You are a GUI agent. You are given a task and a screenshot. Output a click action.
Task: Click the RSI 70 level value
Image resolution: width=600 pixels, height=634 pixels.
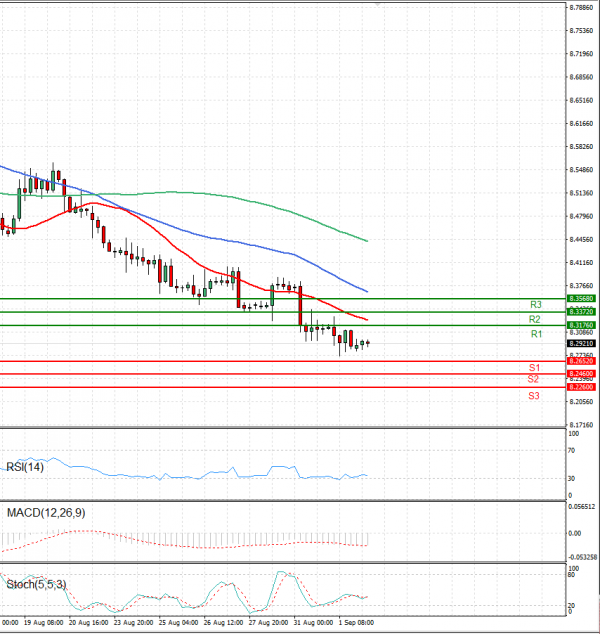click(x=571, y=450)
